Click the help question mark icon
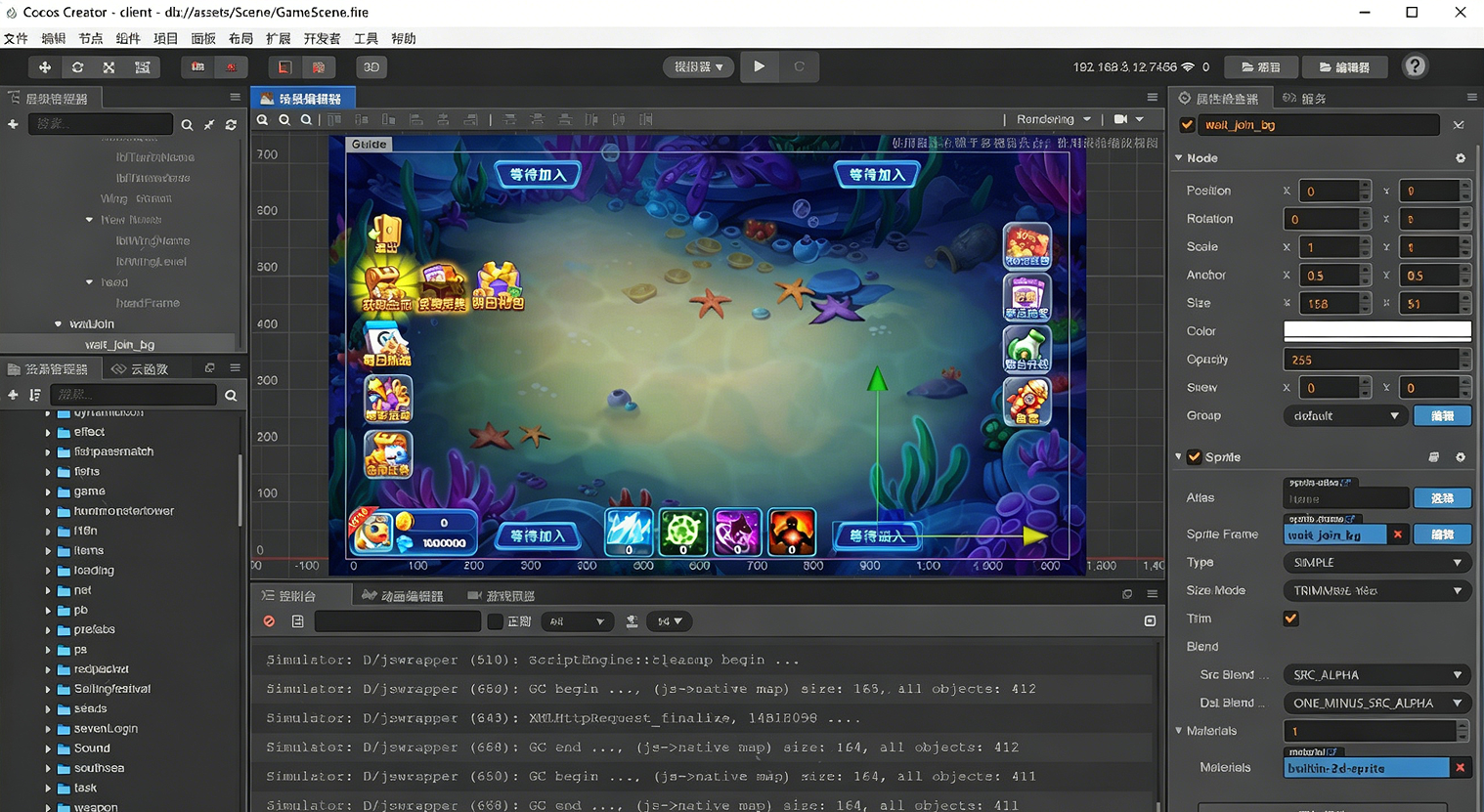 coord(1414,66)
